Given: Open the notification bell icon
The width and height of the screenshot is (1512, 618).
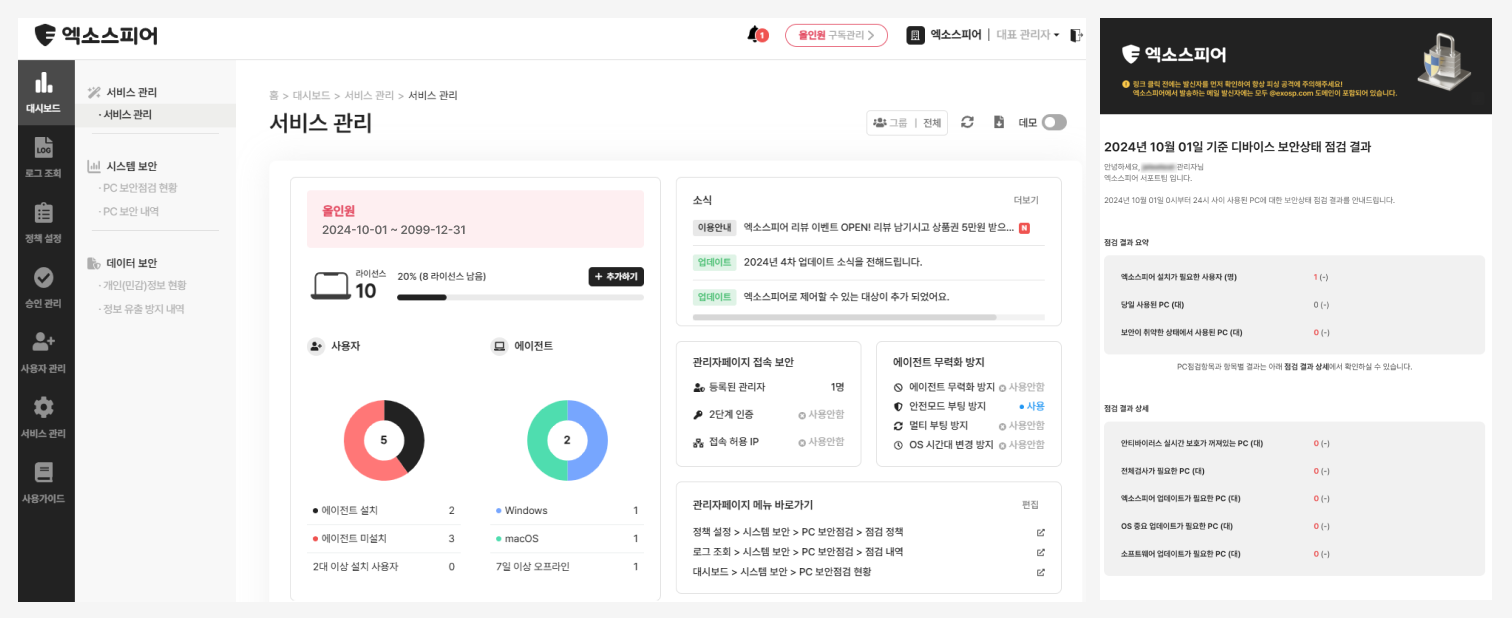Looking at the screenshot, I should [754, 35].
